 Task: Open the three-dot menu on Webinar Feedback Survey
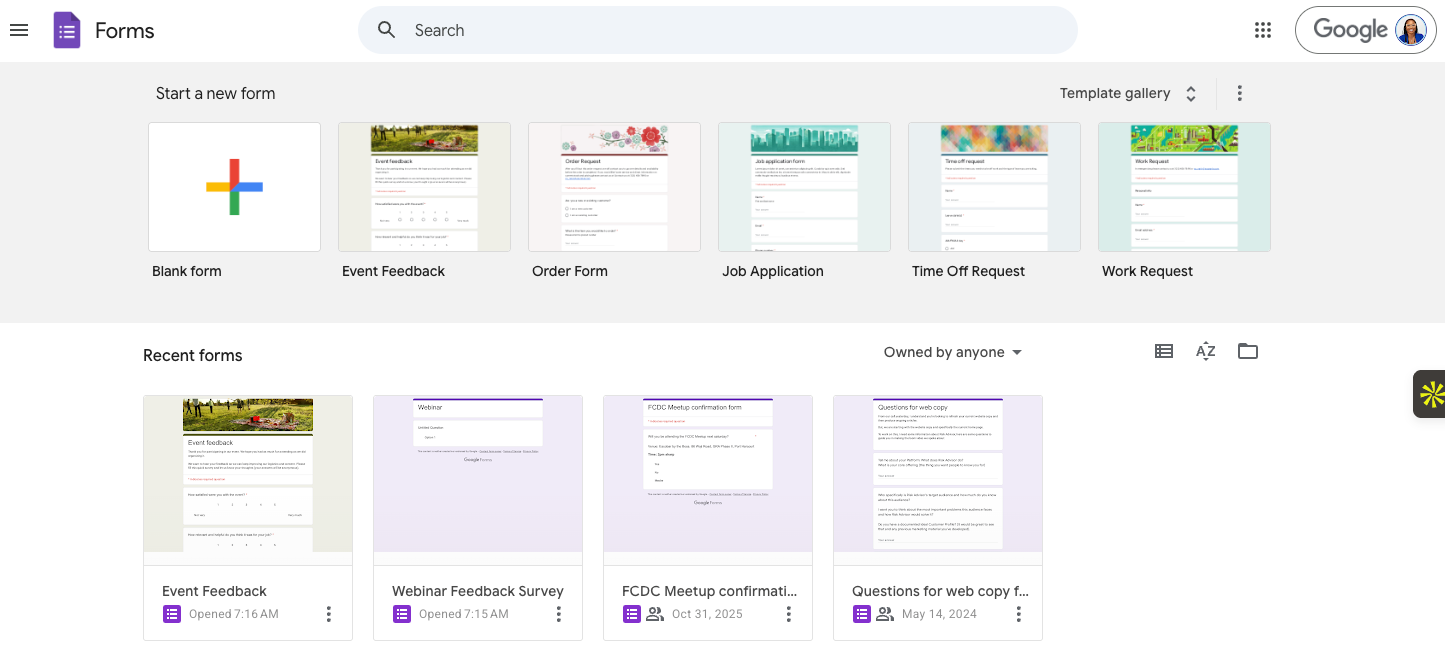point(558,613)
